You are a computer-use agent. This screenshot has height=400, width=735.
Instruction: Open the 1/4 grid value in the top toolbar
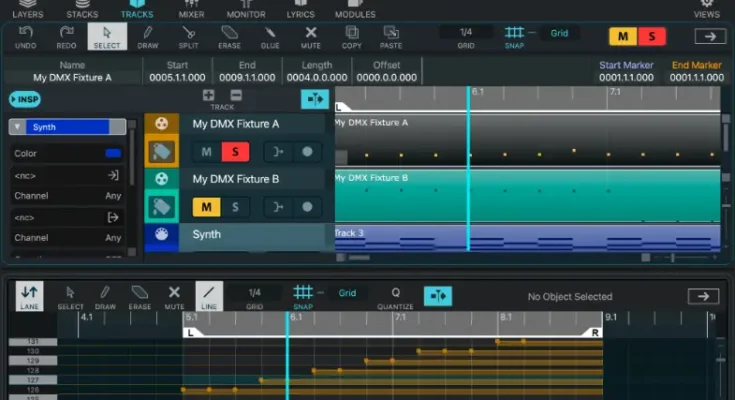pos(466,33)
